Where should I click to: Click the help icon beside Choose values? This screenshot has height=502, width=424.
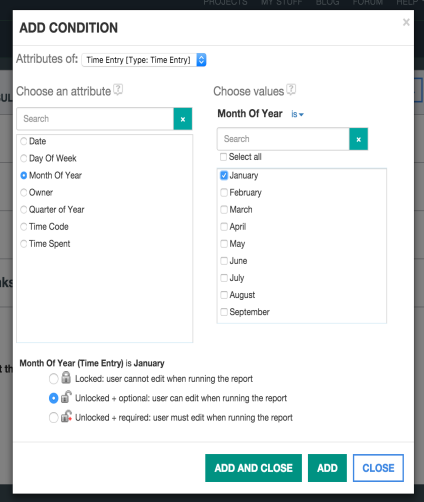(291, 90)
